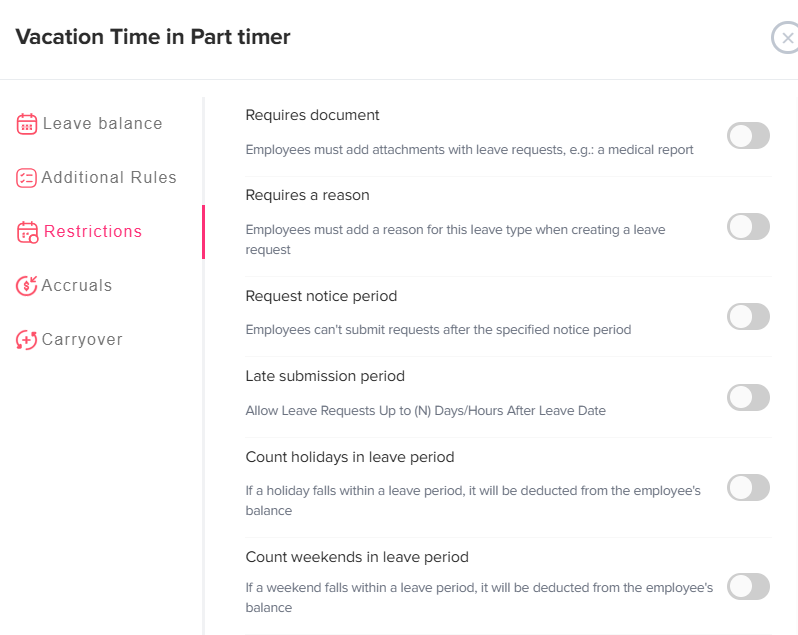Enable Request notice period toggle

tap(748, 317)
